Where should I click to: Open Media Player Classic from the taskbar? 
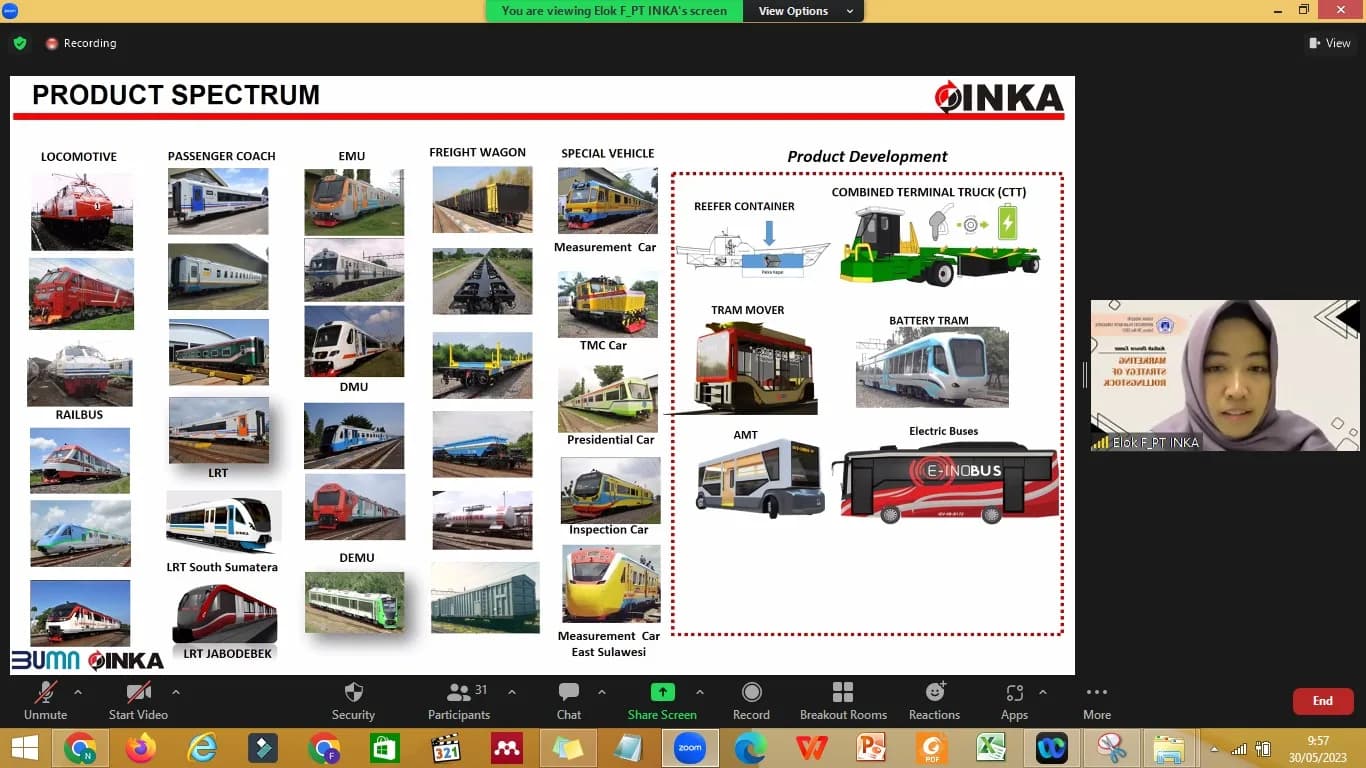coord(446,748)
